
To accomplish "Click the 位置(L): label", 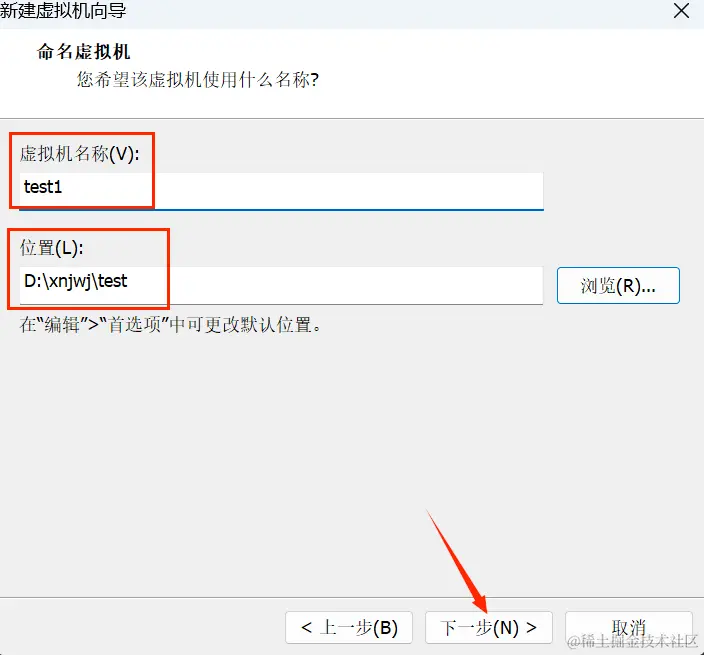I will [x=52, y=247].
